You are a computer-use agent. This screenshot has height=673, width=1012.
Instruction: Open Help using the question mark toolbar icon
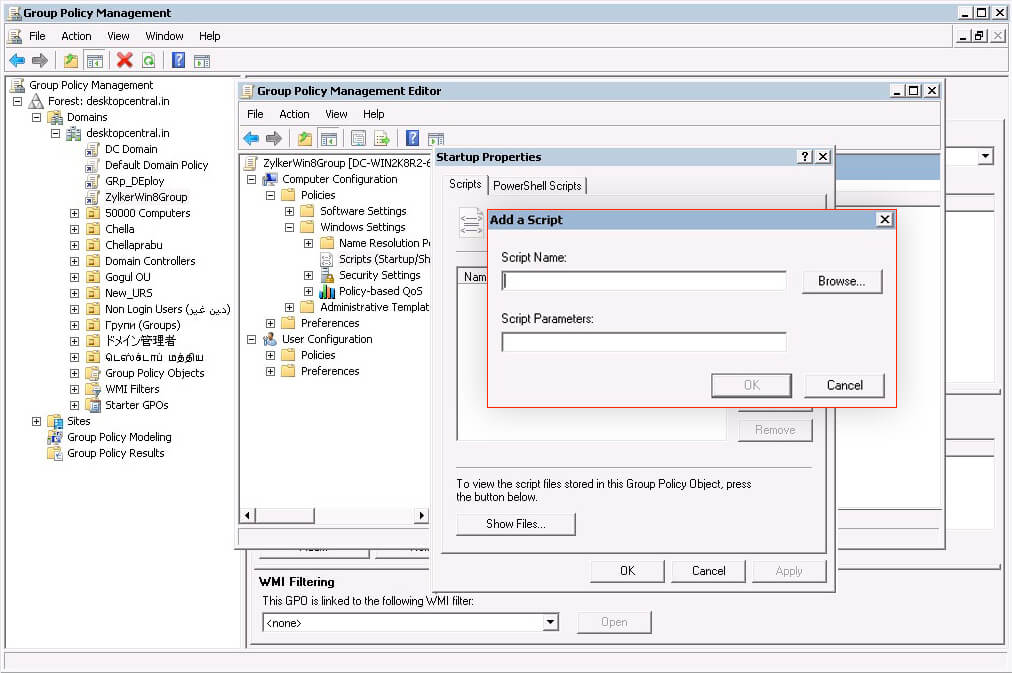(x=177, y=60)
